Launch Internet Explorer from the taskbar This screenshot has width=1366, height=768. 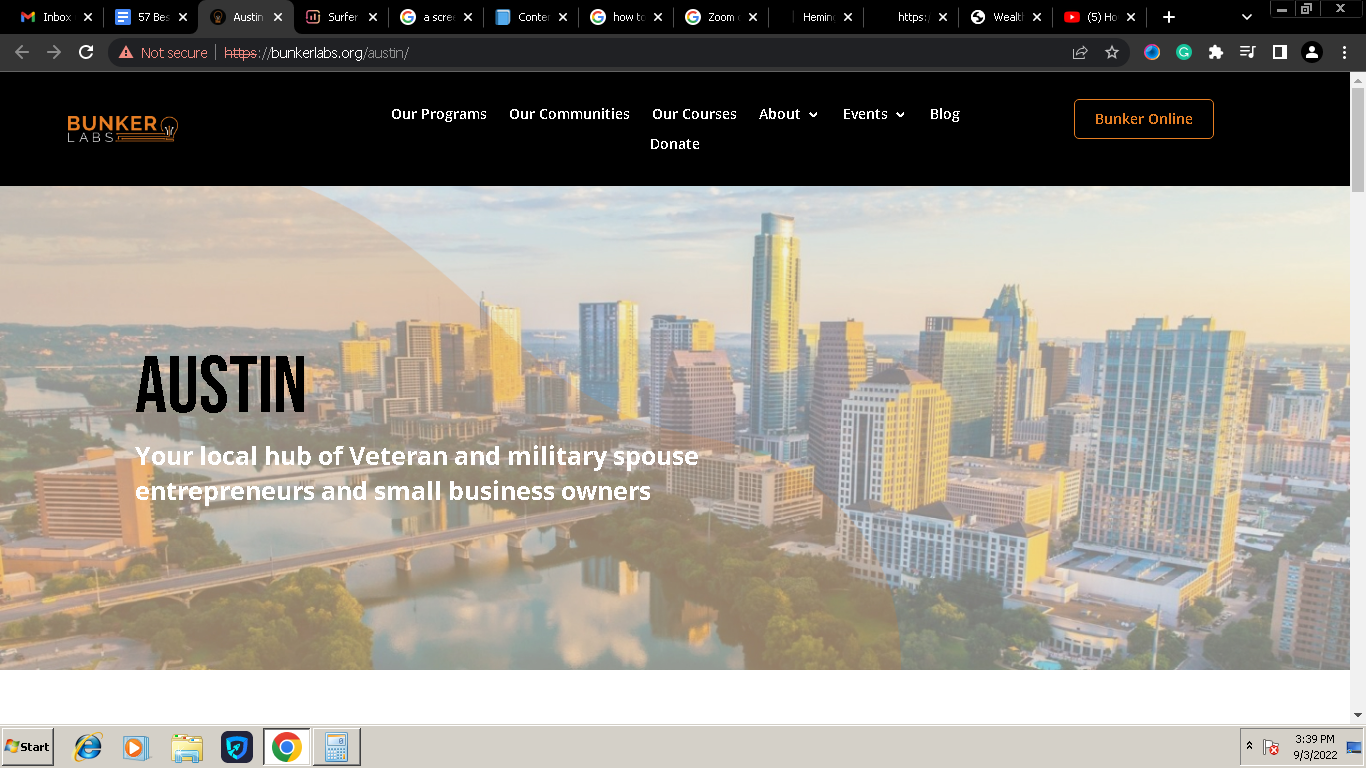tap(88, 747)
